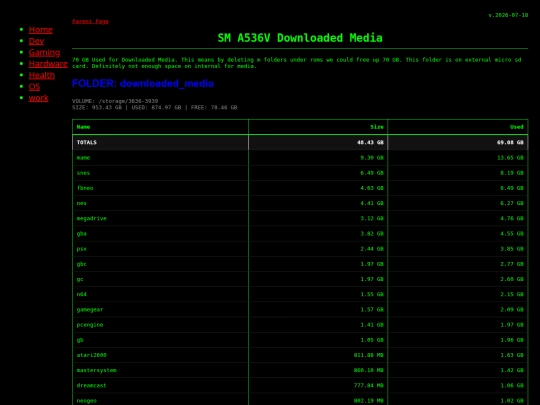This screenshot has width=540, height=405.
Task: Select the mastersystem folder name
Action: tap(97, 370)
